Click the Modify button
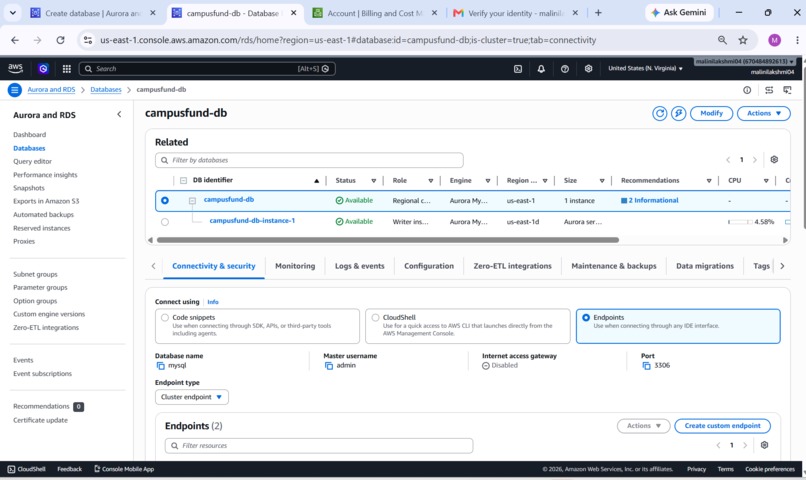This screenshot has width=806, height=480. point(711,113)
